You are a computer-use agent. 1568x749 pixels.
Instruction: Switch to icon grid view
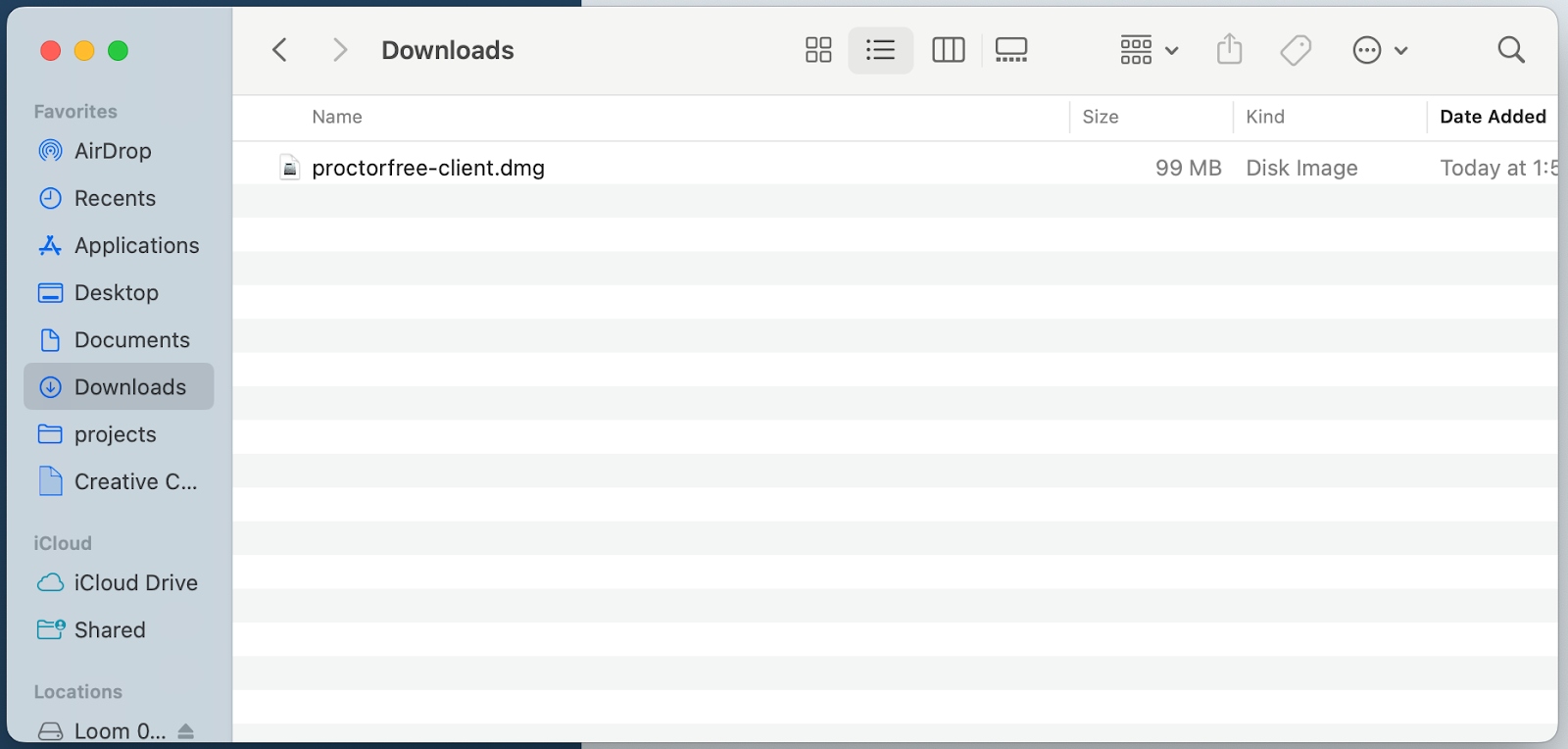(x=818, y=50)
